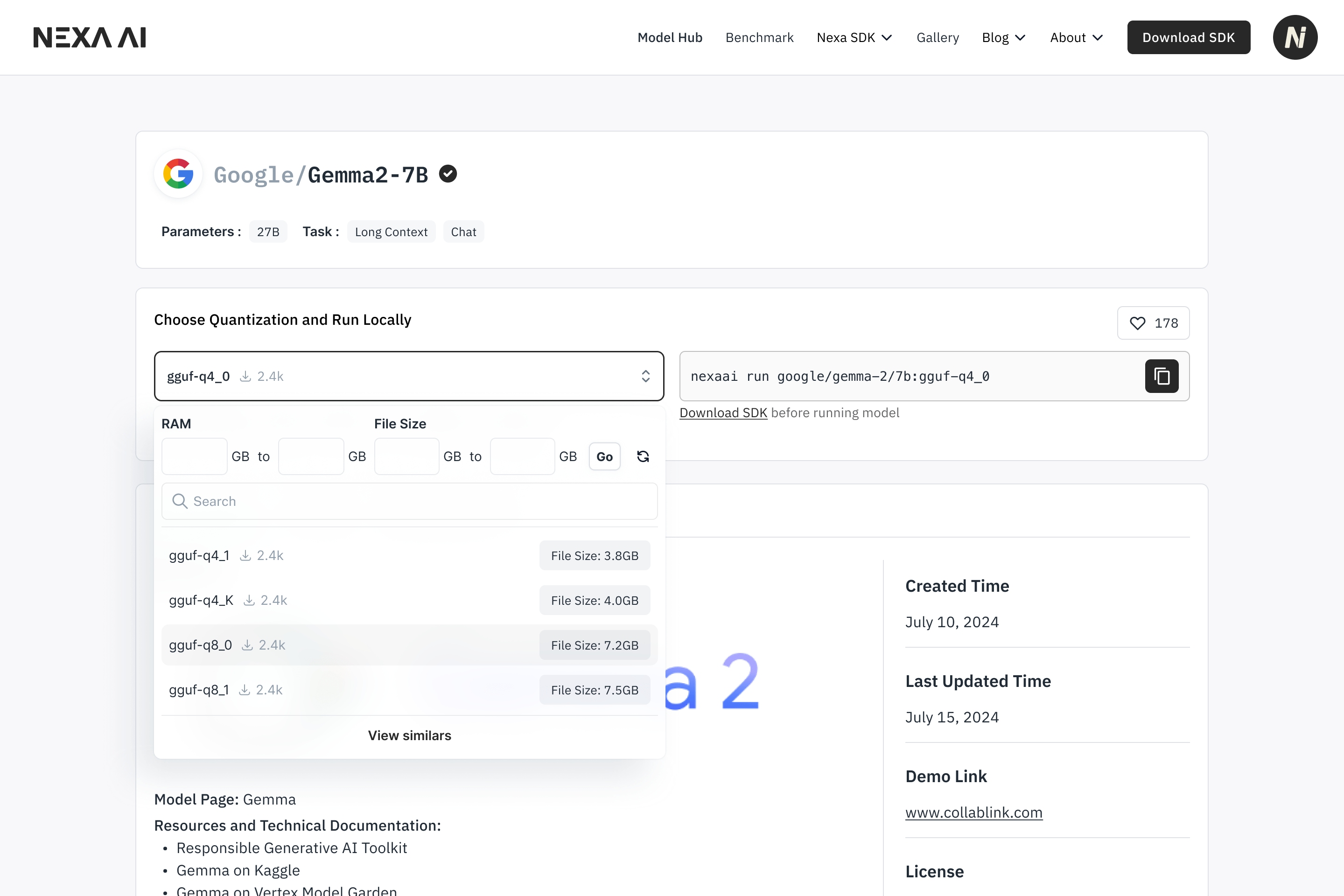Screen dimensions: 1344x896
Task: Click the heart like icon
Action: [x=1137, y=323]
